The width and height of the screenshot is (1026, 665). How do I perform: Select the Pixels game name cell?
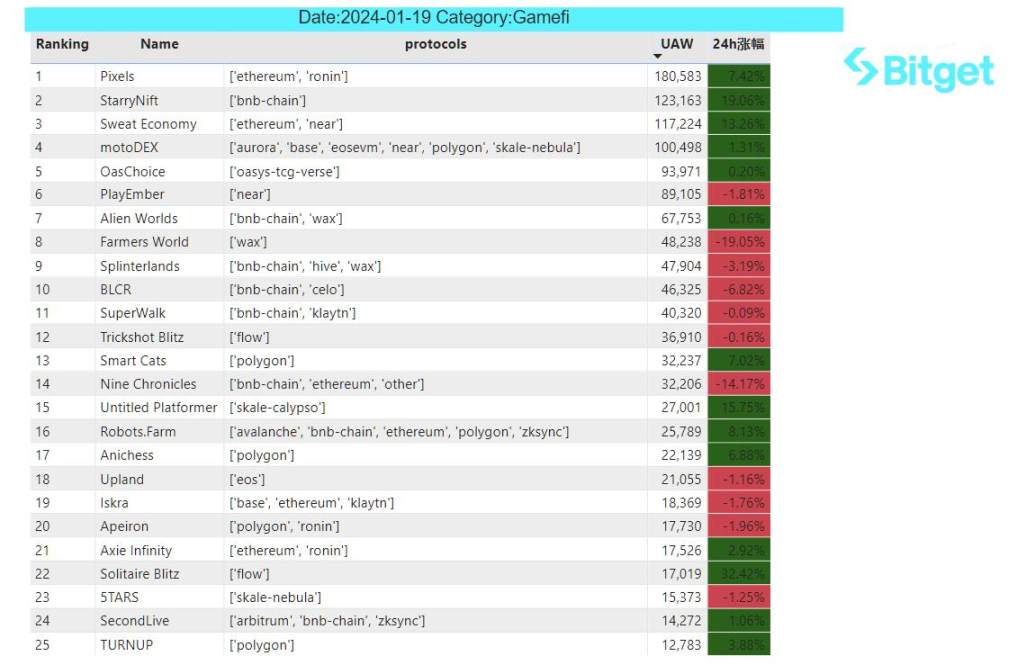(x=117, y=77)
